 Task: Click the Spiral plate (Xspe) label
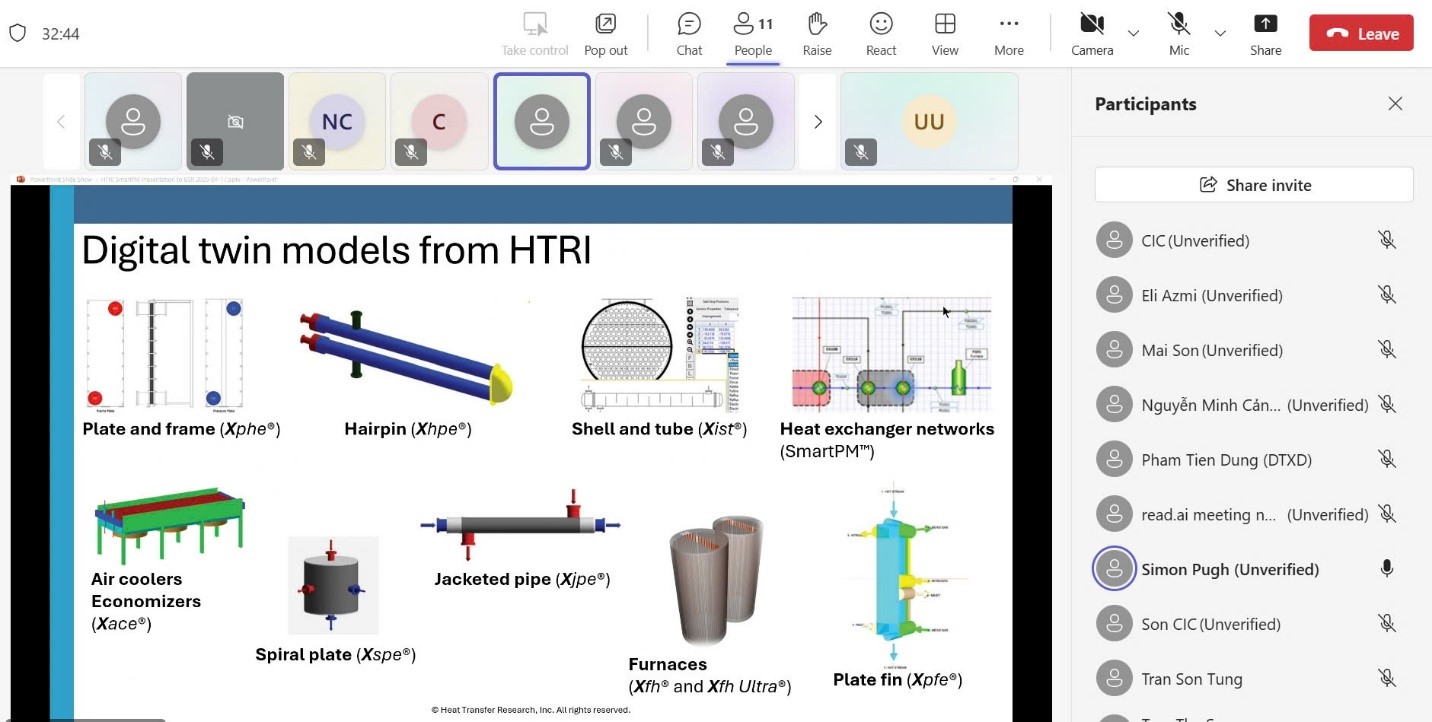(x=335, y=655)
